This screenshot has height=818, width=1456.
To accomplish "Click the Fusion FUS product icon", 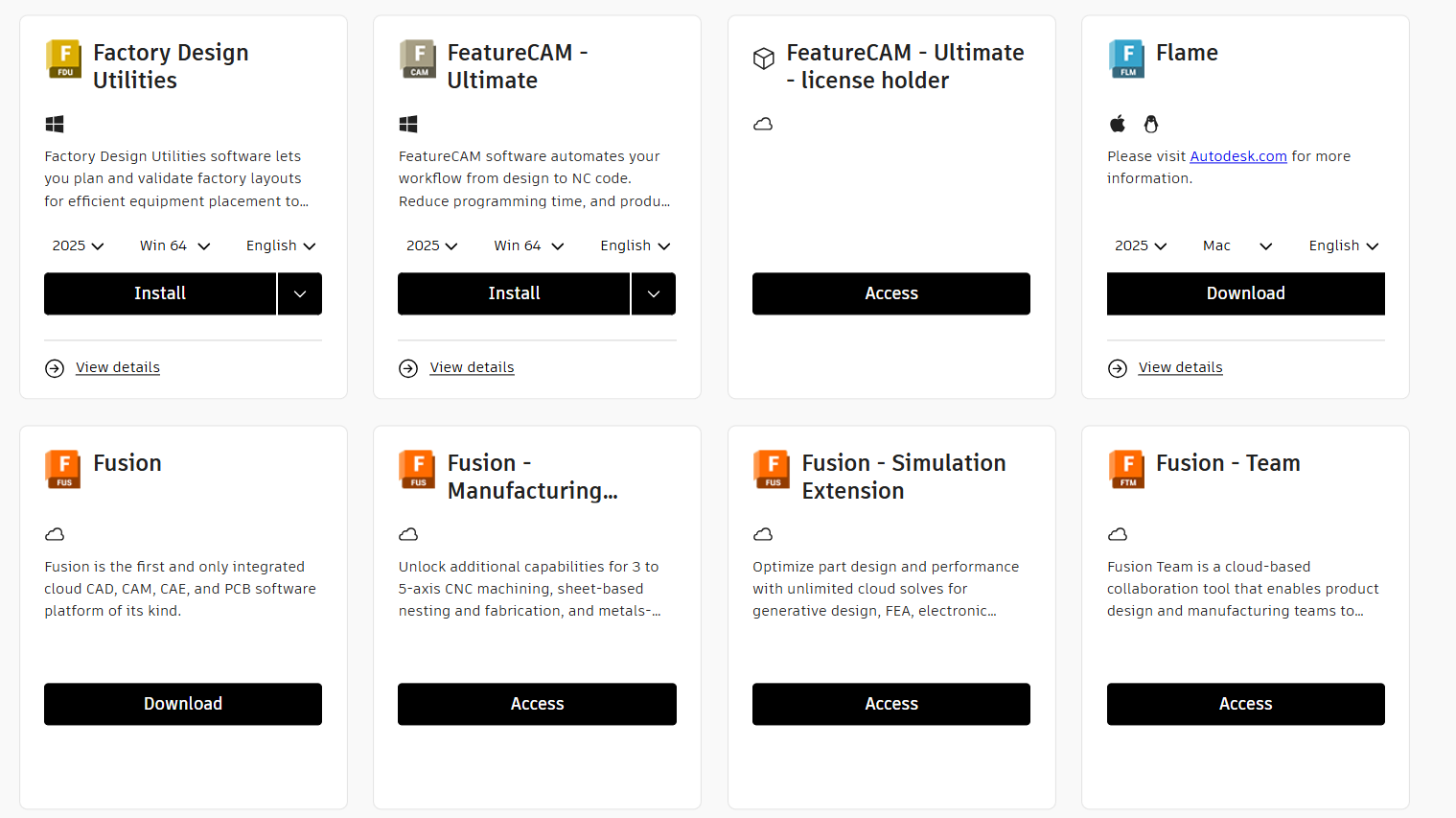I will tap(63, 470).
